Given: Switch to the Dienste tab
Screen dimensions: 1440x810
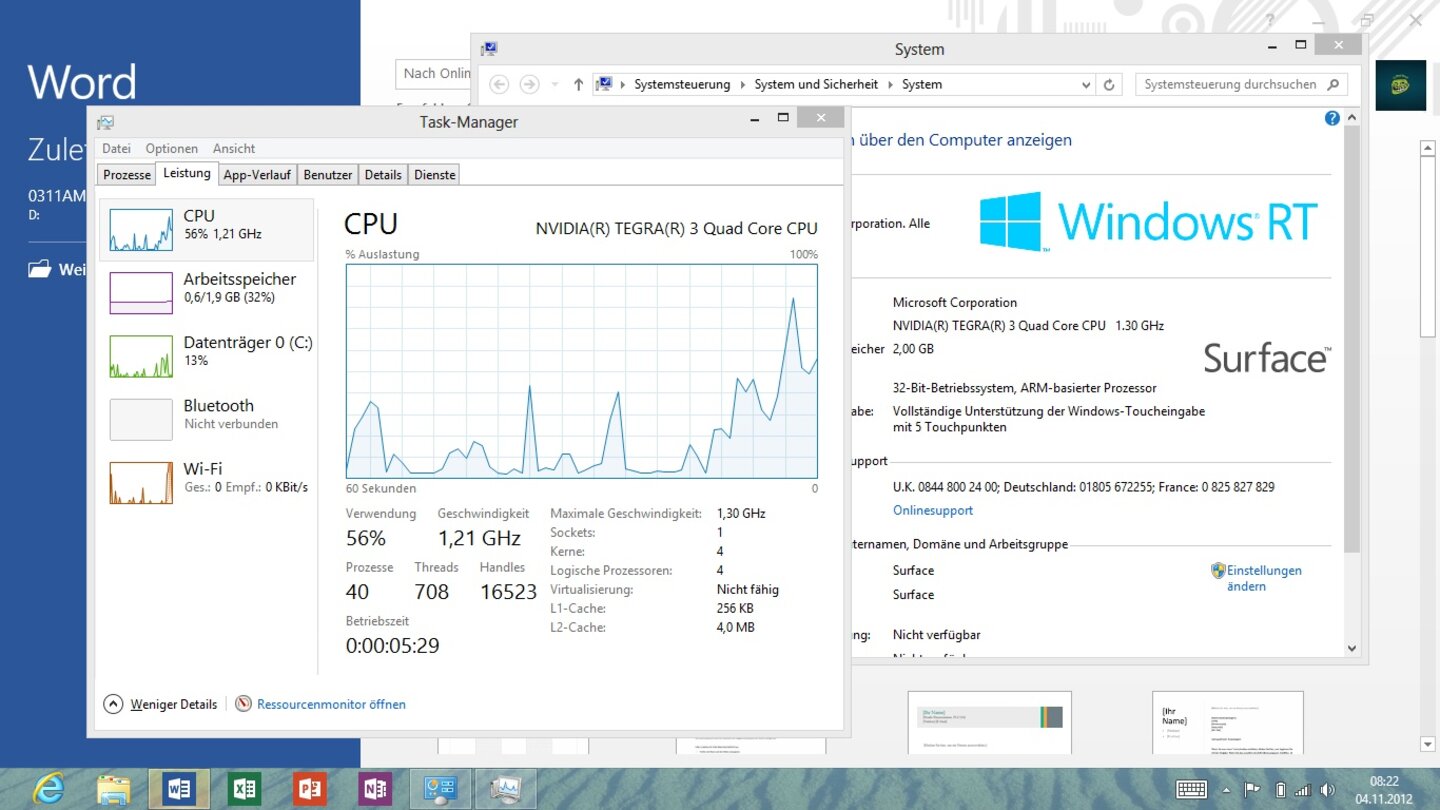Looking at the screenshot, I should 435,174.
